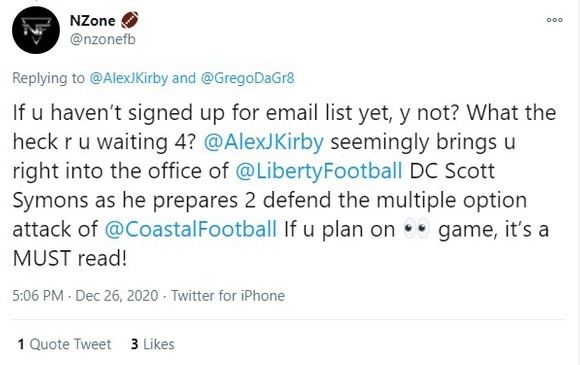Open @AlexJKirby in the Replying to line
This screenshot has height=365, width=580.
[129, 78]
